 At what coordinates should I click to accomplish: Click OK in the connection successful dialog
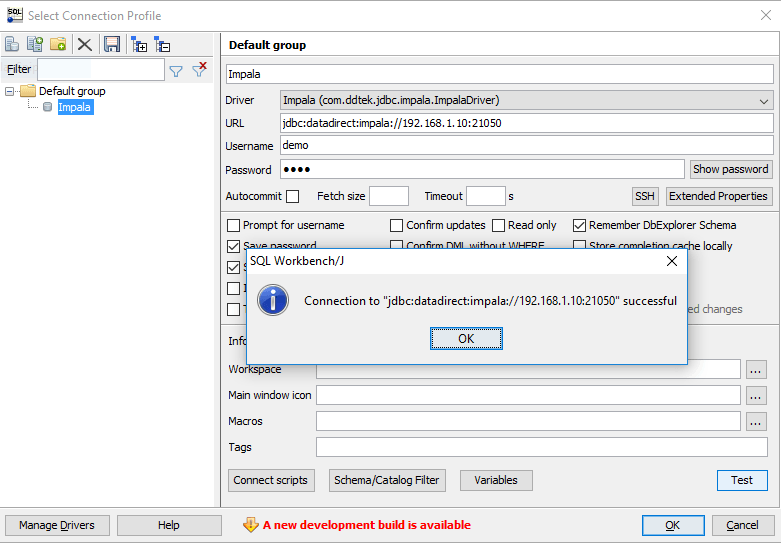466,339
